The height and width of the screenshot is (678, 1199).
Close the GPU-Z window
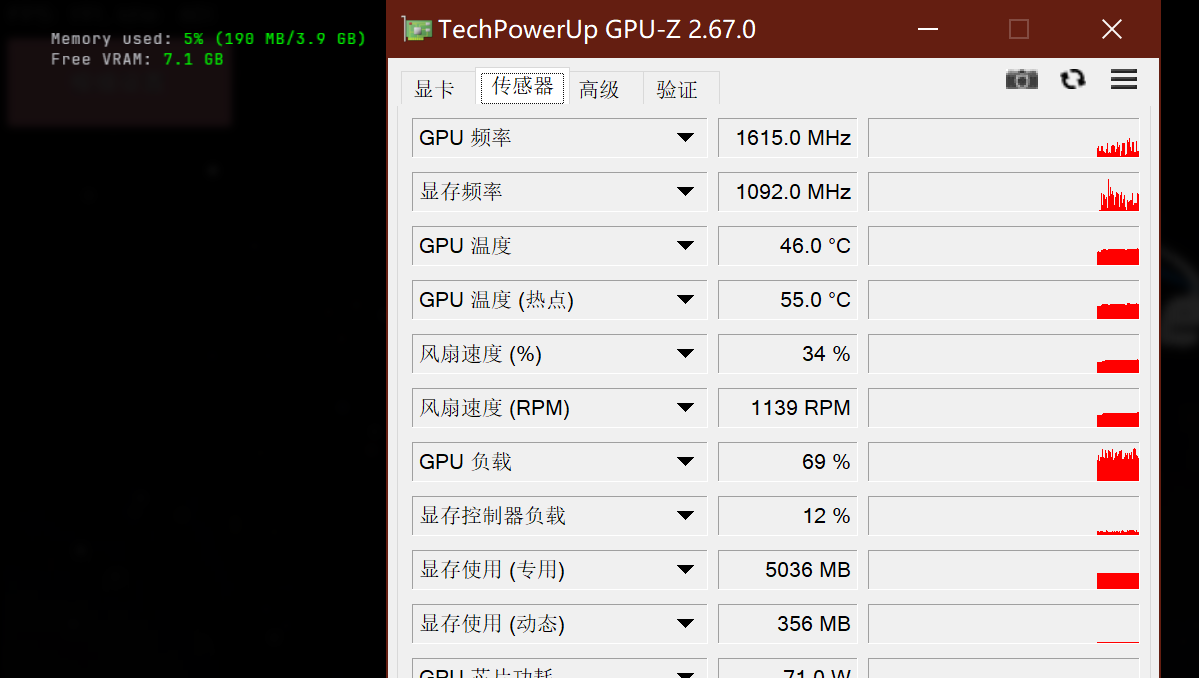click(x=1111, y=29)
